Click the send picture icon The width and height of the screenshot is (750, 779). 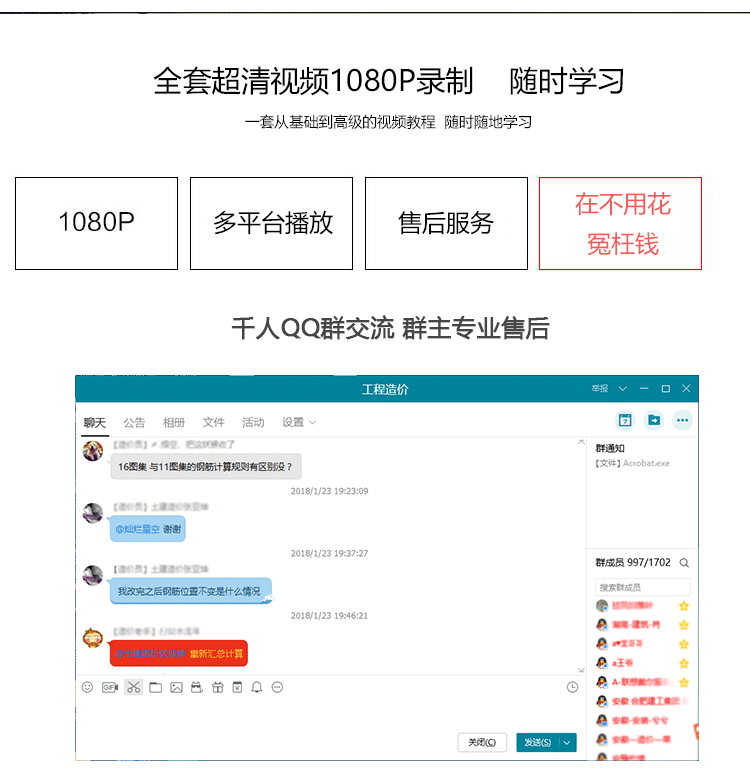click(x=176, y=687)
